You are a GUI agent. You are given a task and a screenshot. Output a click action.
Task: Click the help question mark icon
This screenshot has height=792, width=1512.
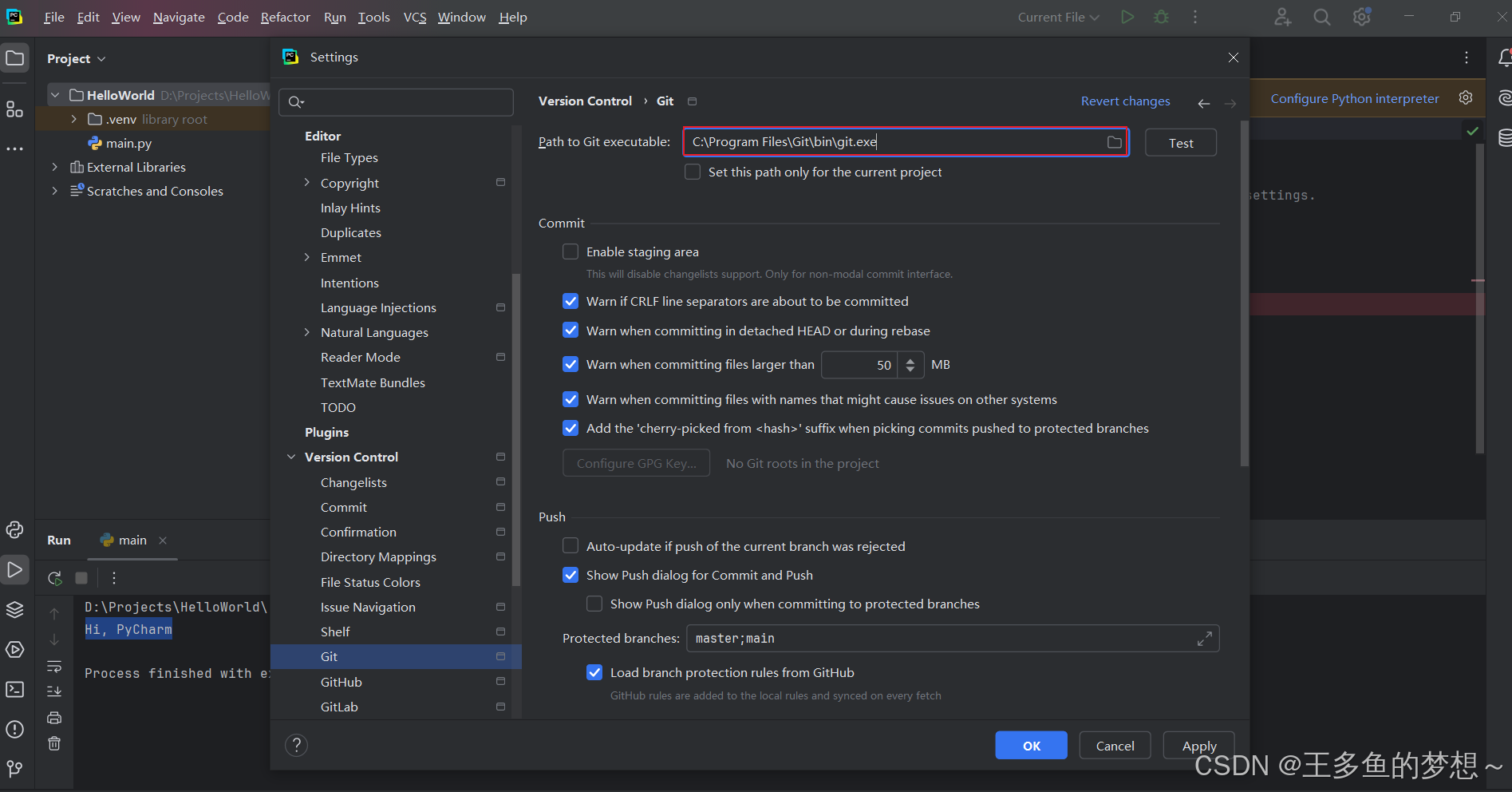pyautogui.click(x=296, y=745)
